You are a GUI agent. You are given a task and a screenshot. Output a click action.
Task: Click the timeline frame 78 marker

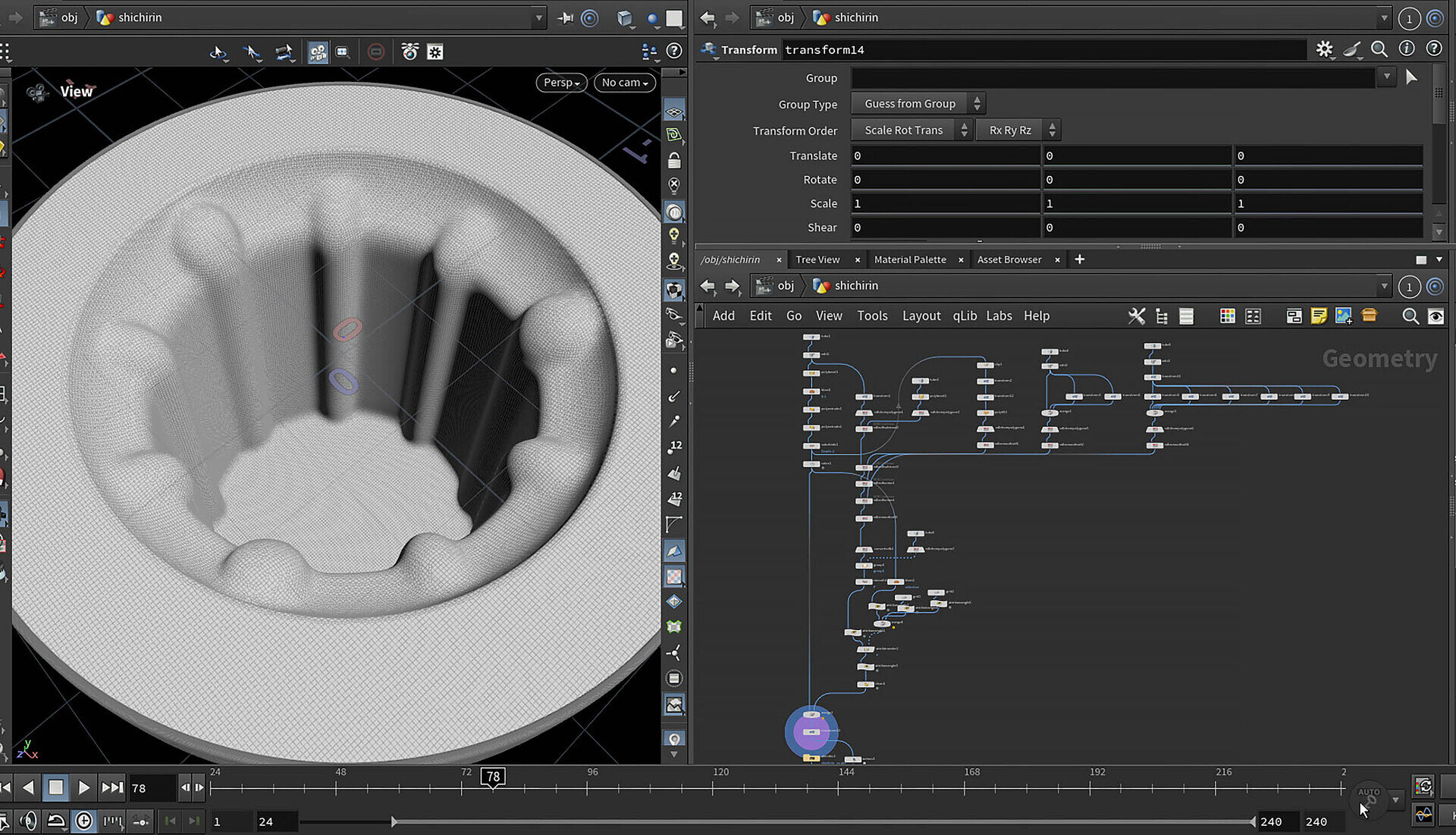493,777
